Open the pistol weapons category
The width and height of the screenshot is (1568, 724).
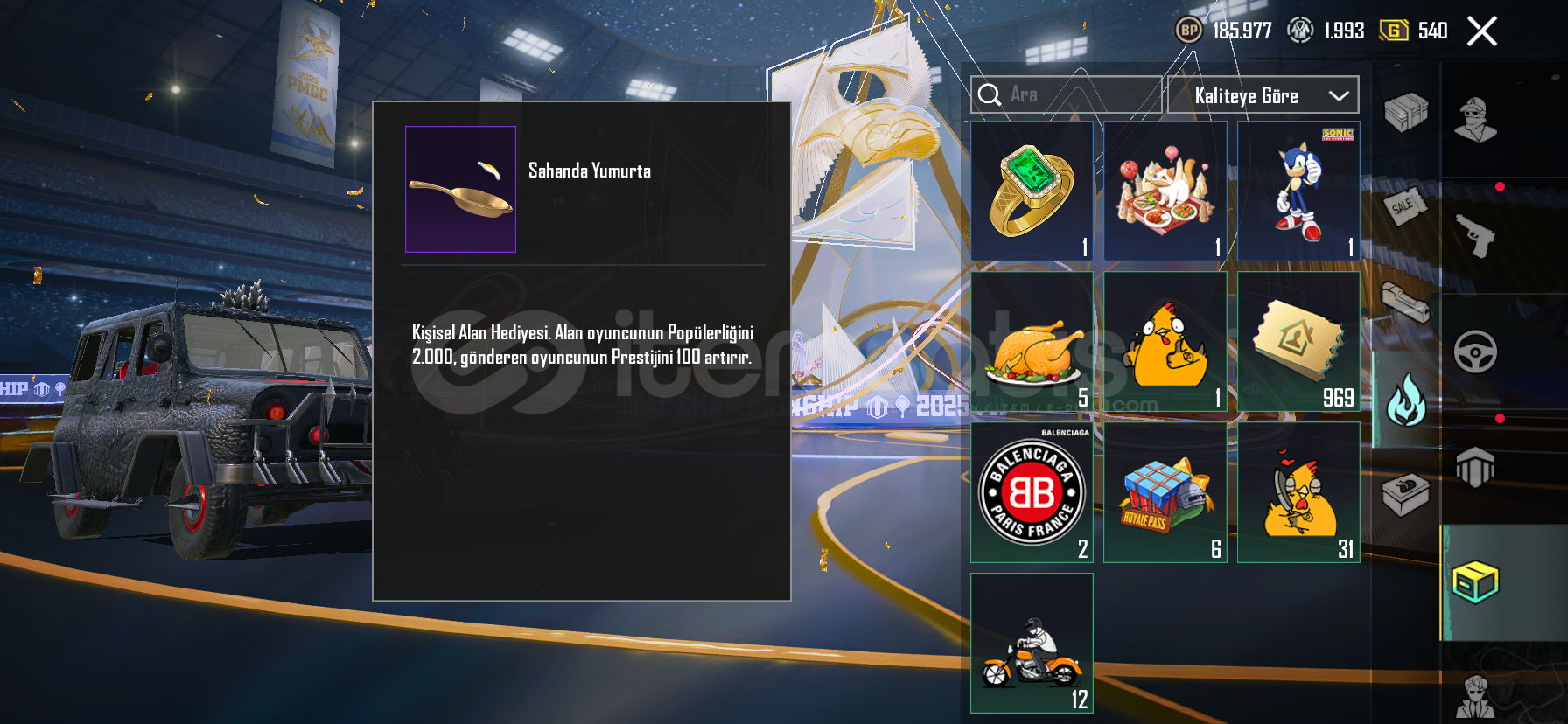(1476, 235)
